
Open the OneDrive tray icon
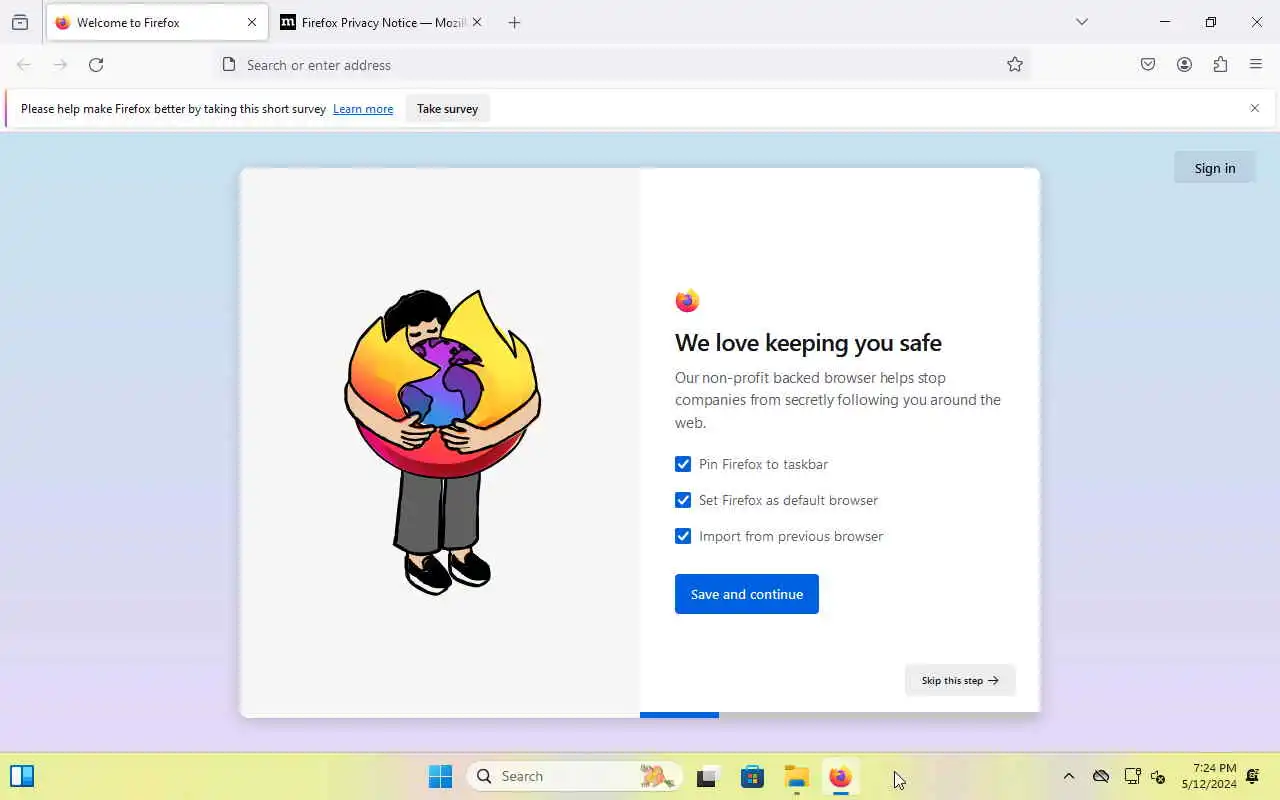tap(1101, 776)
